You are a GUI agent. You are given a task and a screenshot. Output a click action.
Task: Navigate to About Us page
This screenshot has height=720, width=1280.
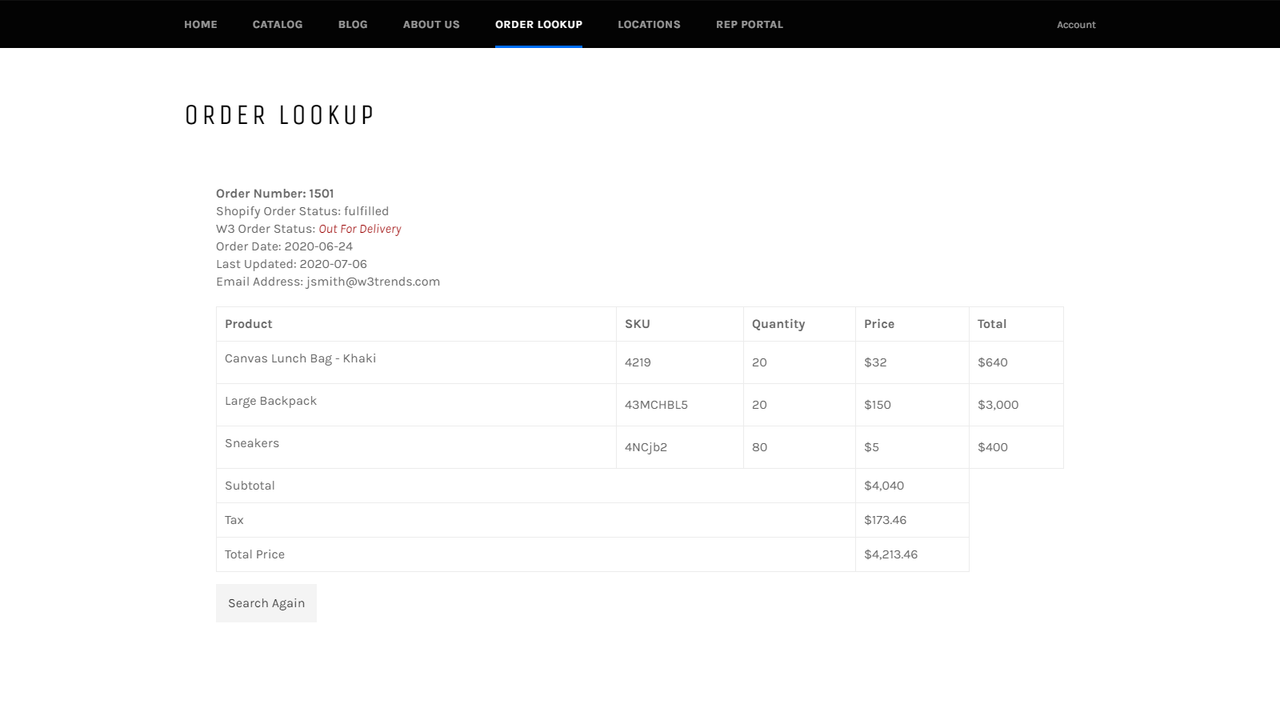point(431,24)
